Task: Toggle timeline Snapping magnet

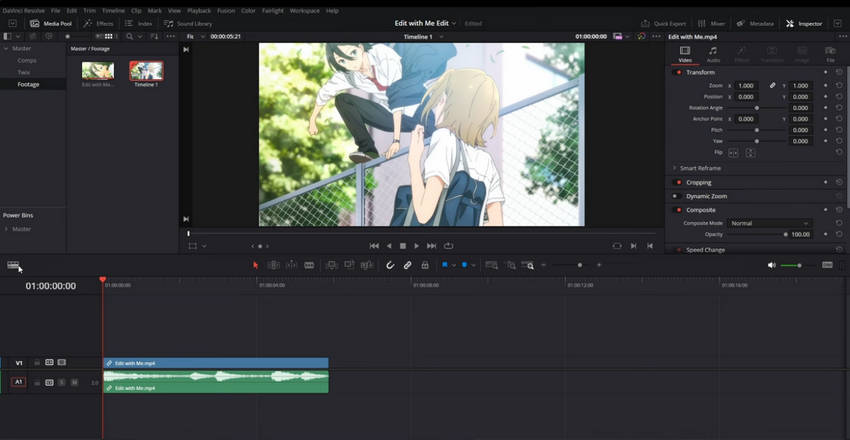Action: [x=390, y=265]
